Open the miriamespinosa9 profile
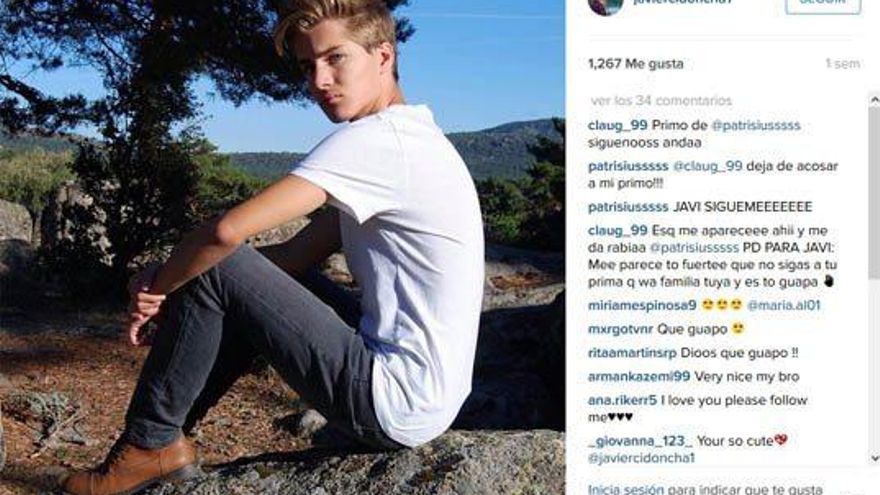 tap(642, 306)
